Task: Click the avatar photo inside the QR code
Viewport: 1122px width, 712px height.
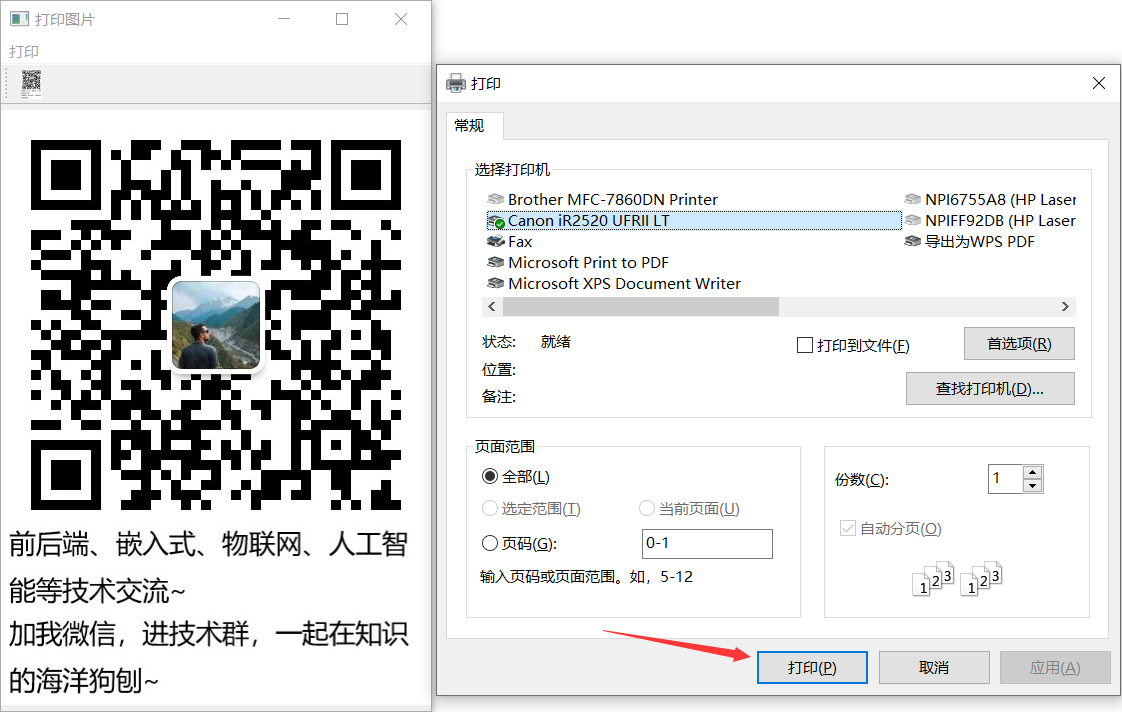Action: [216, 325]
